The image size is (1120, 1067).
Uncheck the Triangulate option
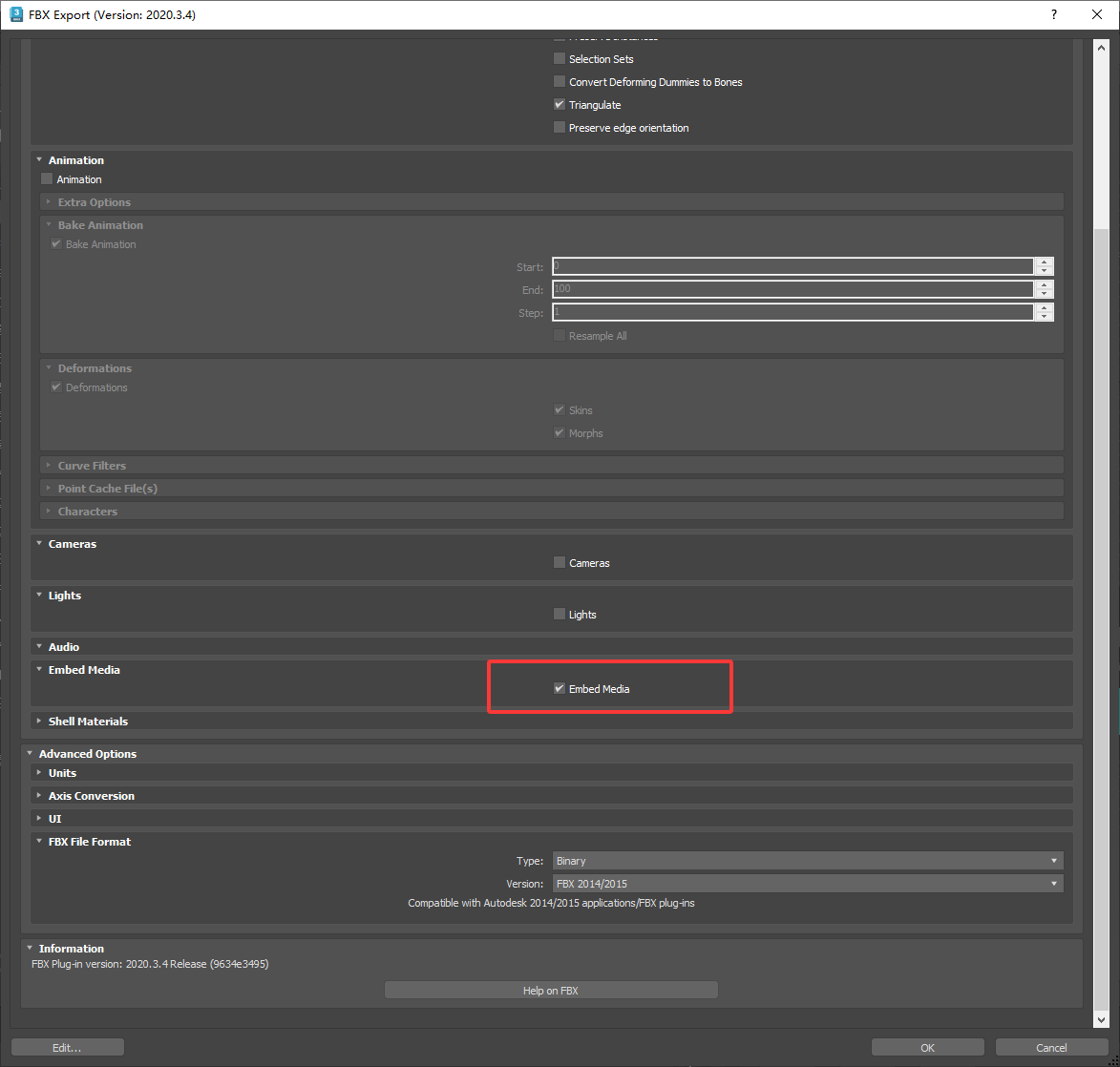click(x=560, y=104)
